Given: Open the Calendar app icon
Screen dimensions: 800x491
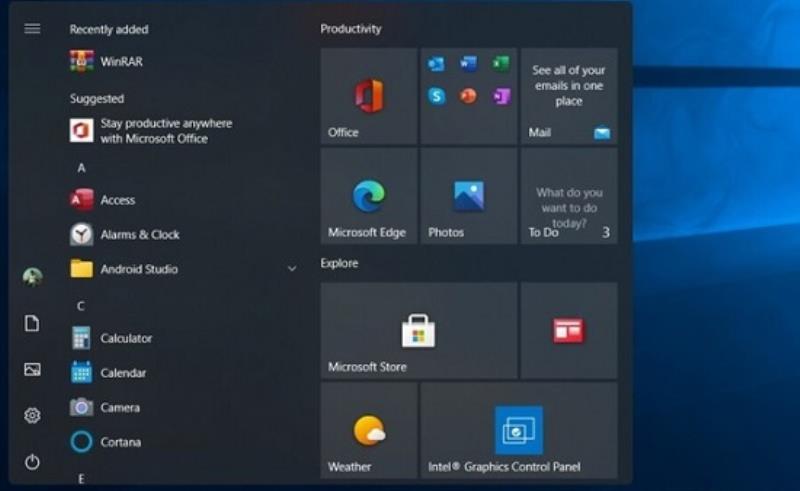Looking at the screenshot, I should (x=82, y=373).
